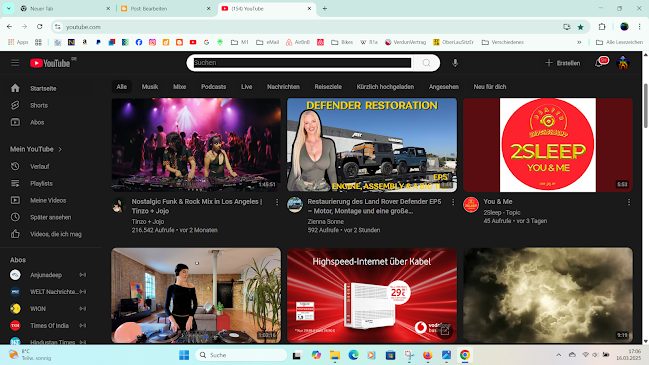Image resolution: width=649 pixels, height=365 pixels.
Task: Click the magnifier search button
Action: 426,63
